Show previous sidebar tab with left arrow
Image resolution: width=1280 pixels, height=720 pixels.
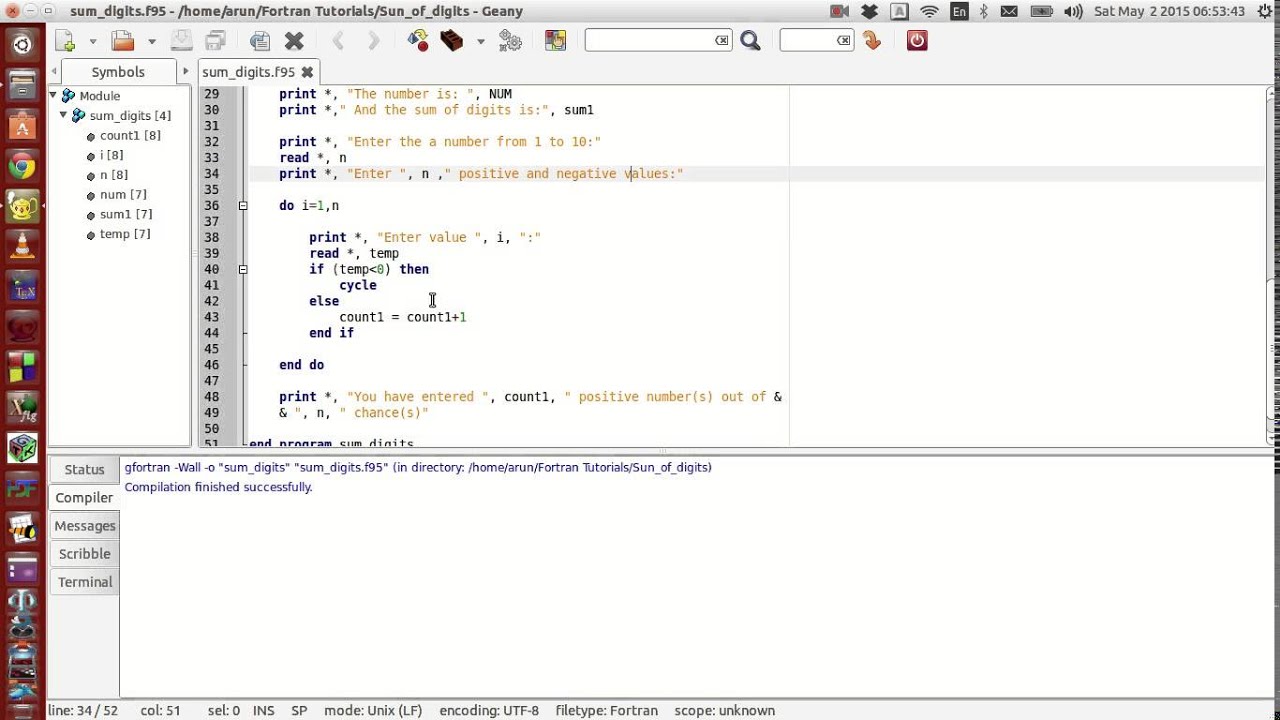point(55,72)
